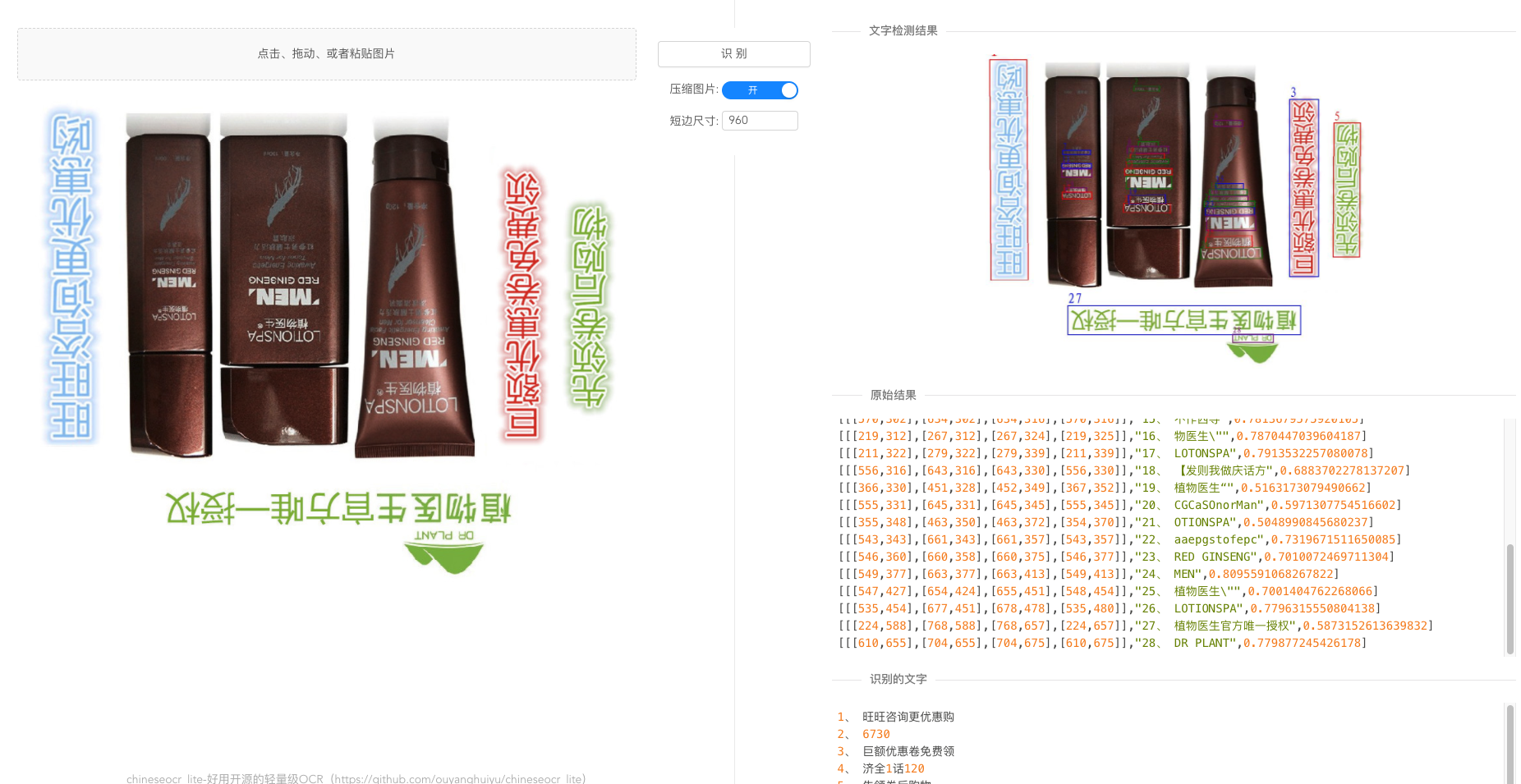Select raw result row "28、 DR PLANT"

click(x=1102, y=643)
